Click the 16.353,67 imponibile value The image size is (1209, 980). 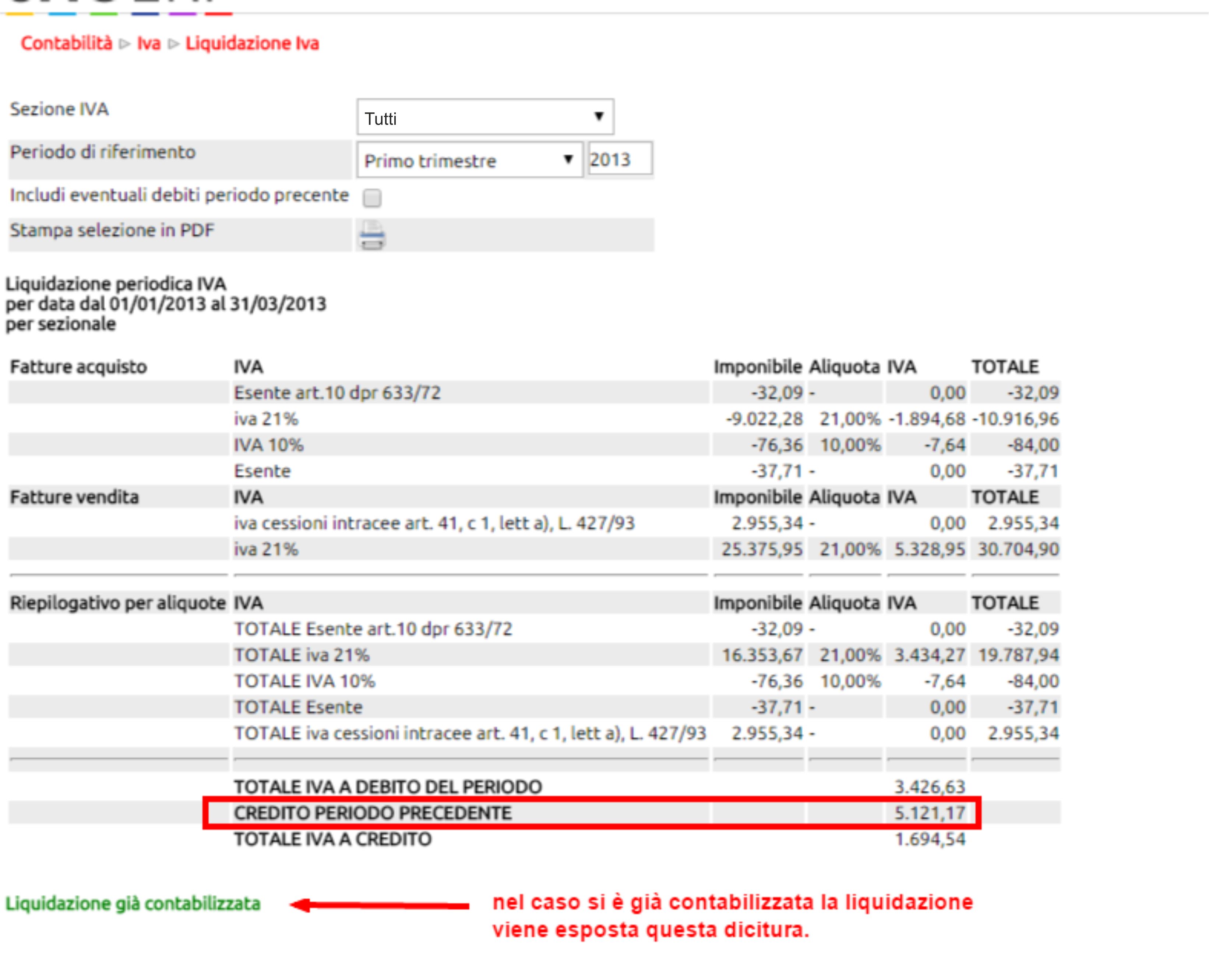762,655
